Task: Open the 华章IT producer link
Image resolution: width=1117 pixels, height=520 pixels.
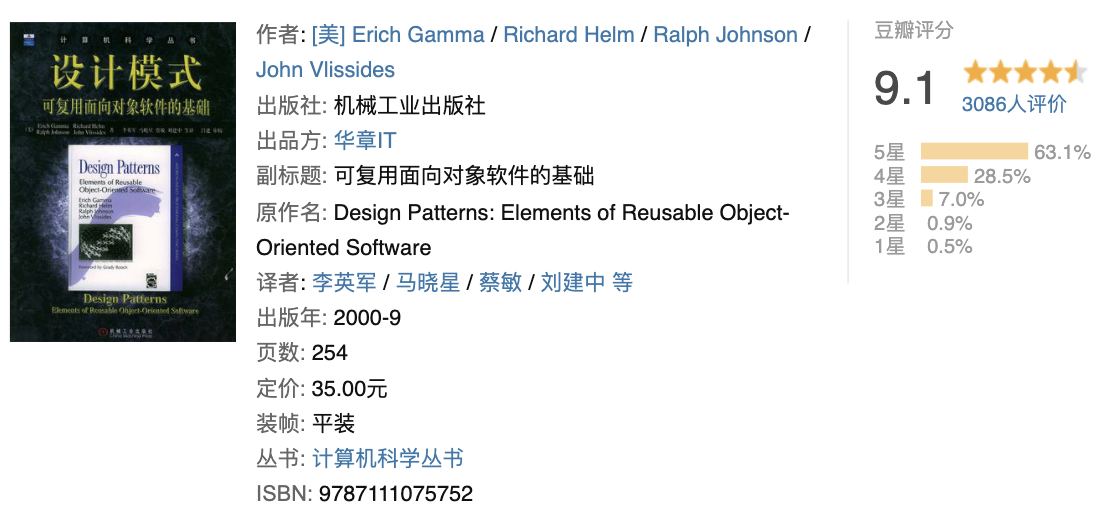Action: [365, 140]
